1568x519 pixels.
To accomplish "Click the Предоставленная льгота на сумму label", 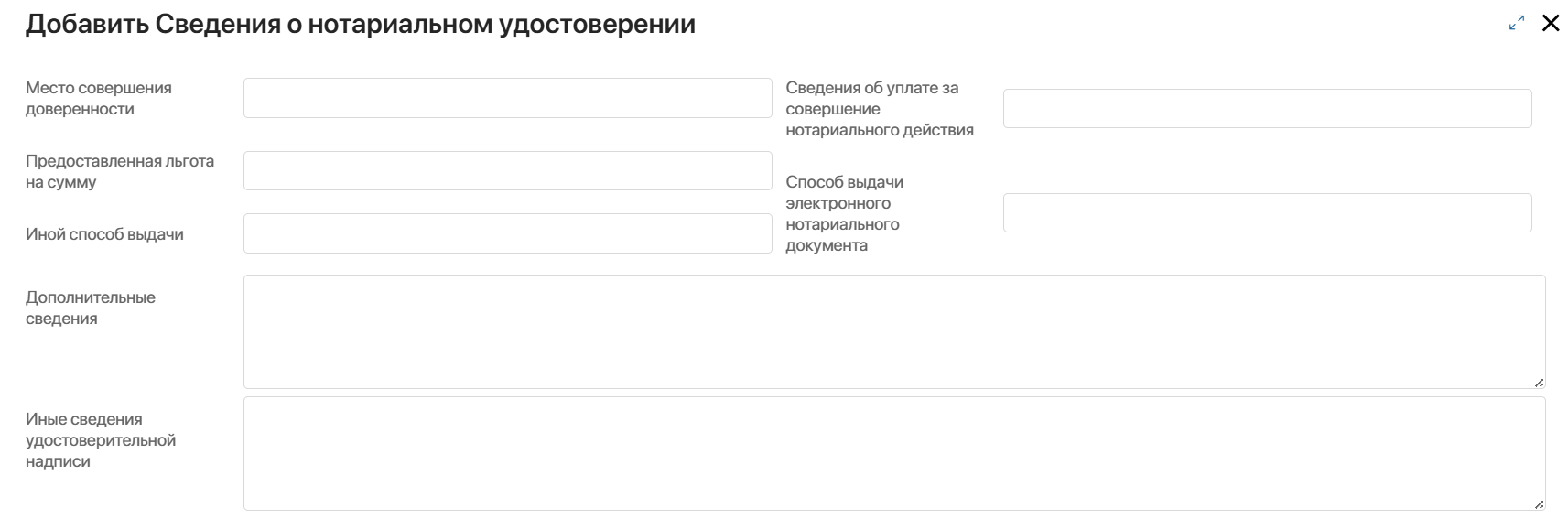I will point(120,171).
